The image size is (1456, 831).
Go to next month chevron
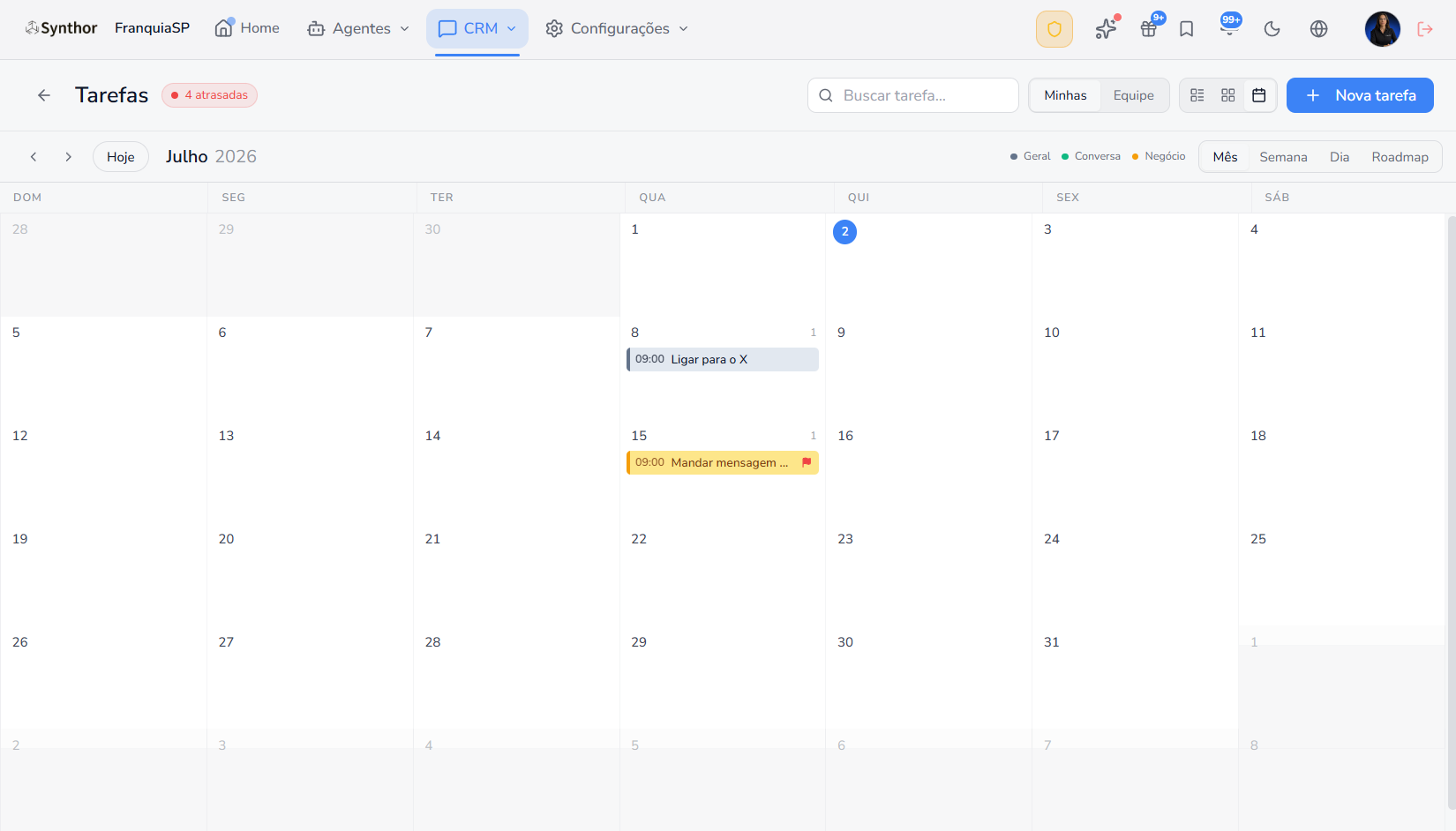pyautogui.click(x=68, y=157)
